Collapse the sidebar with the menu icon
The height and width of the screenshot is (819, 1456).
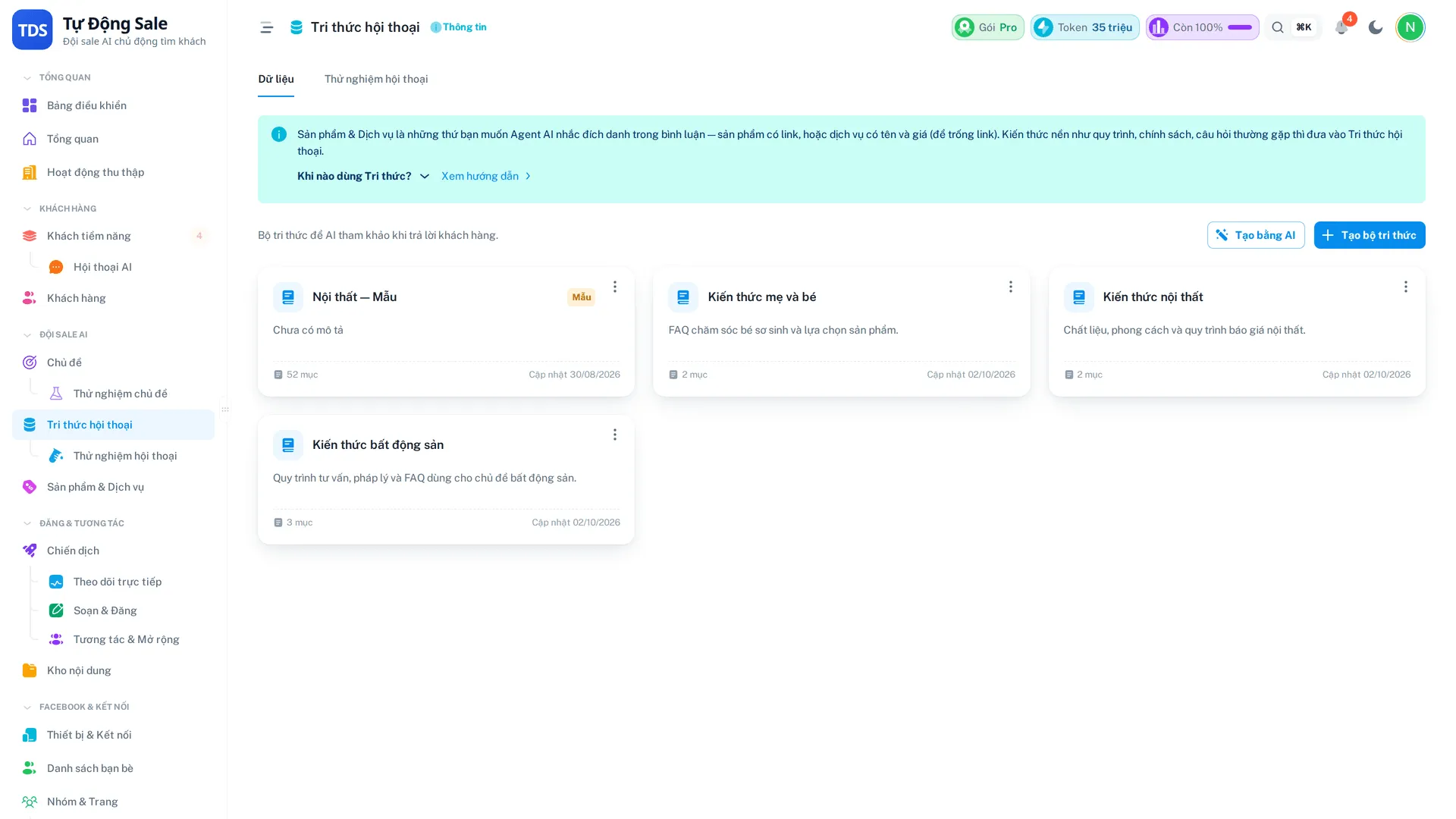tap(266, 27)
